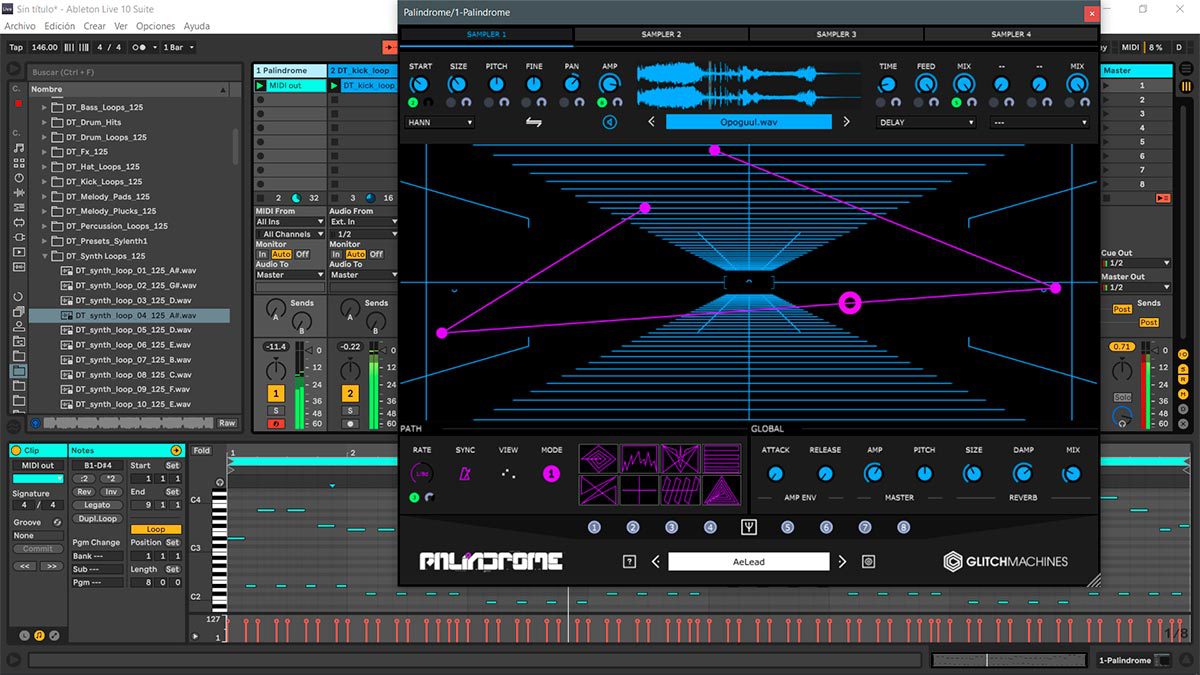Toggle track 1 activator button
Image resolution: width=1200 pixels, height=675 pixels.
pyautogui.click(x=275, y=394)
